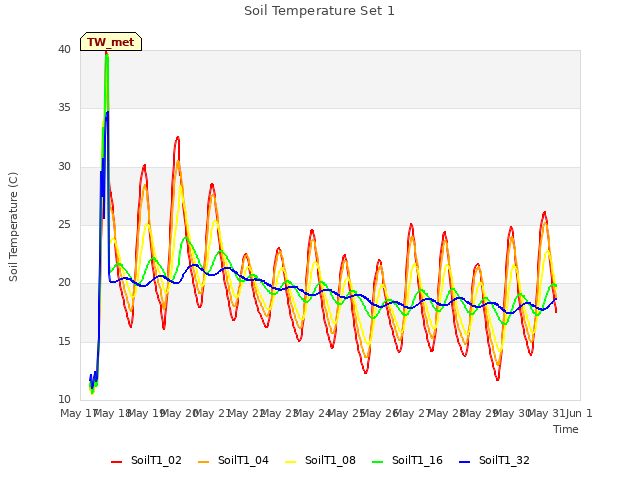The width and height of the screenshot is (640, 480).
Task: Click the May 18 x-axis tick label
Action: [x=112, y=413]
